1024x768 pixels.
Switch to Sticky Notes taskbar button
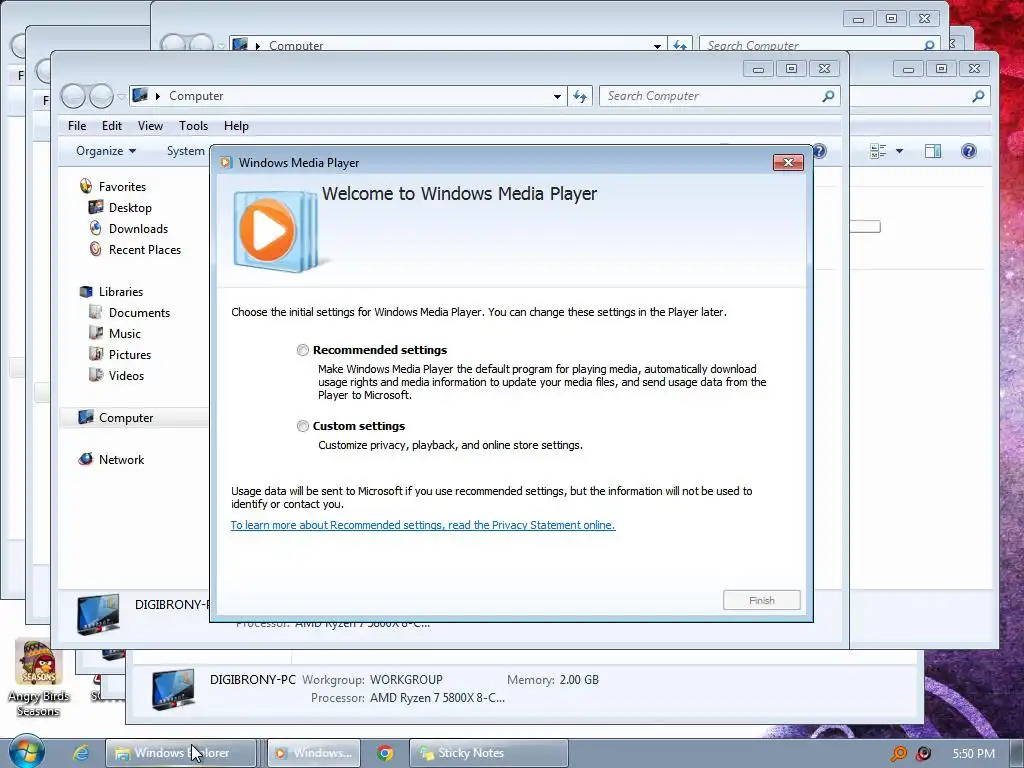coord(488,753)
